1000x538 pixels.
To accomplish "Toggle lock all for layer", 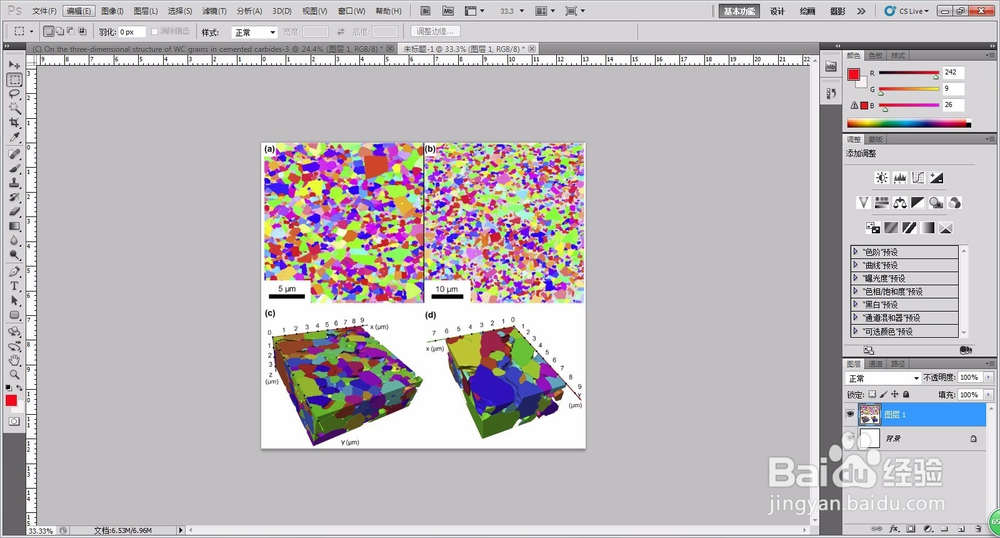I will point(906,395).
